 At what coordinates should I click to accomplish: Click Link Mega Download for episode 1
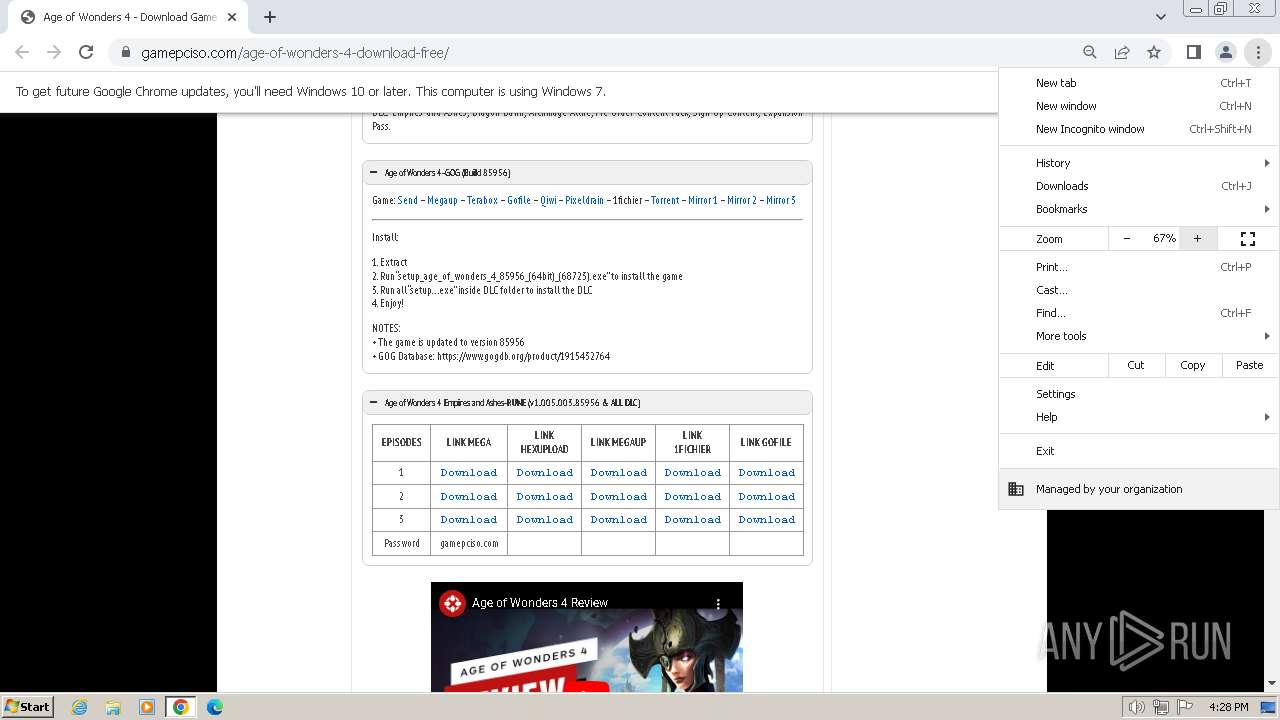click(469, 472)
